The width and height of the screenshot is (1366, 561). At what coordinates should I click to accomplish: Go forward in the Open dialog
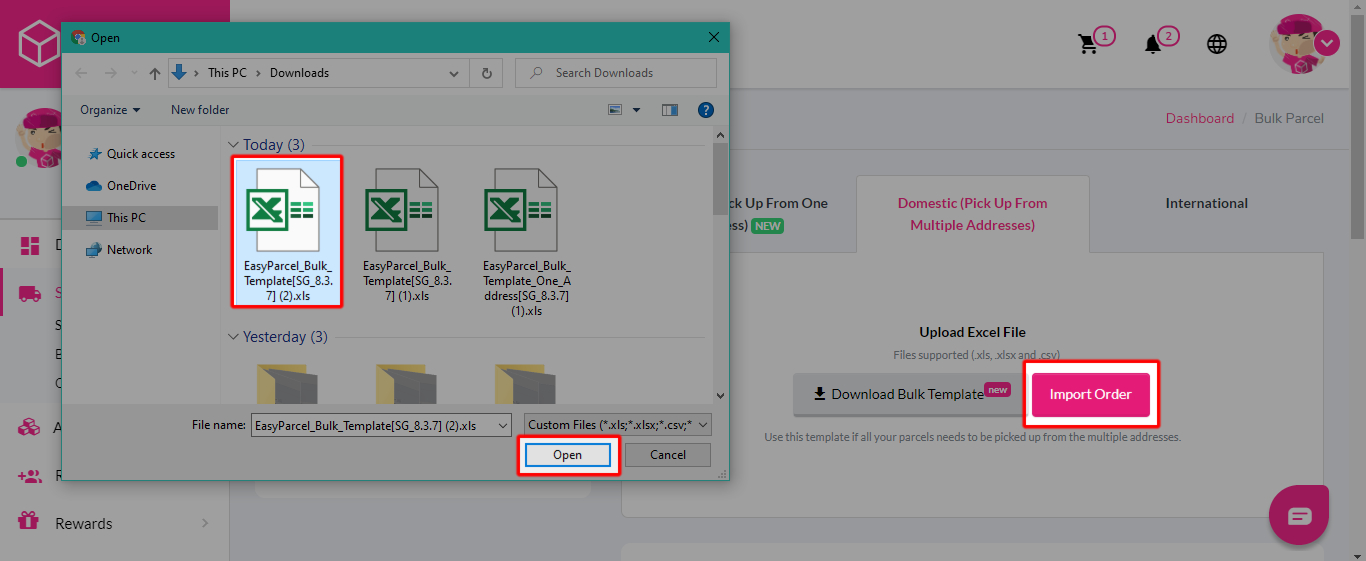pyautogui.click(x=109, y=73)
